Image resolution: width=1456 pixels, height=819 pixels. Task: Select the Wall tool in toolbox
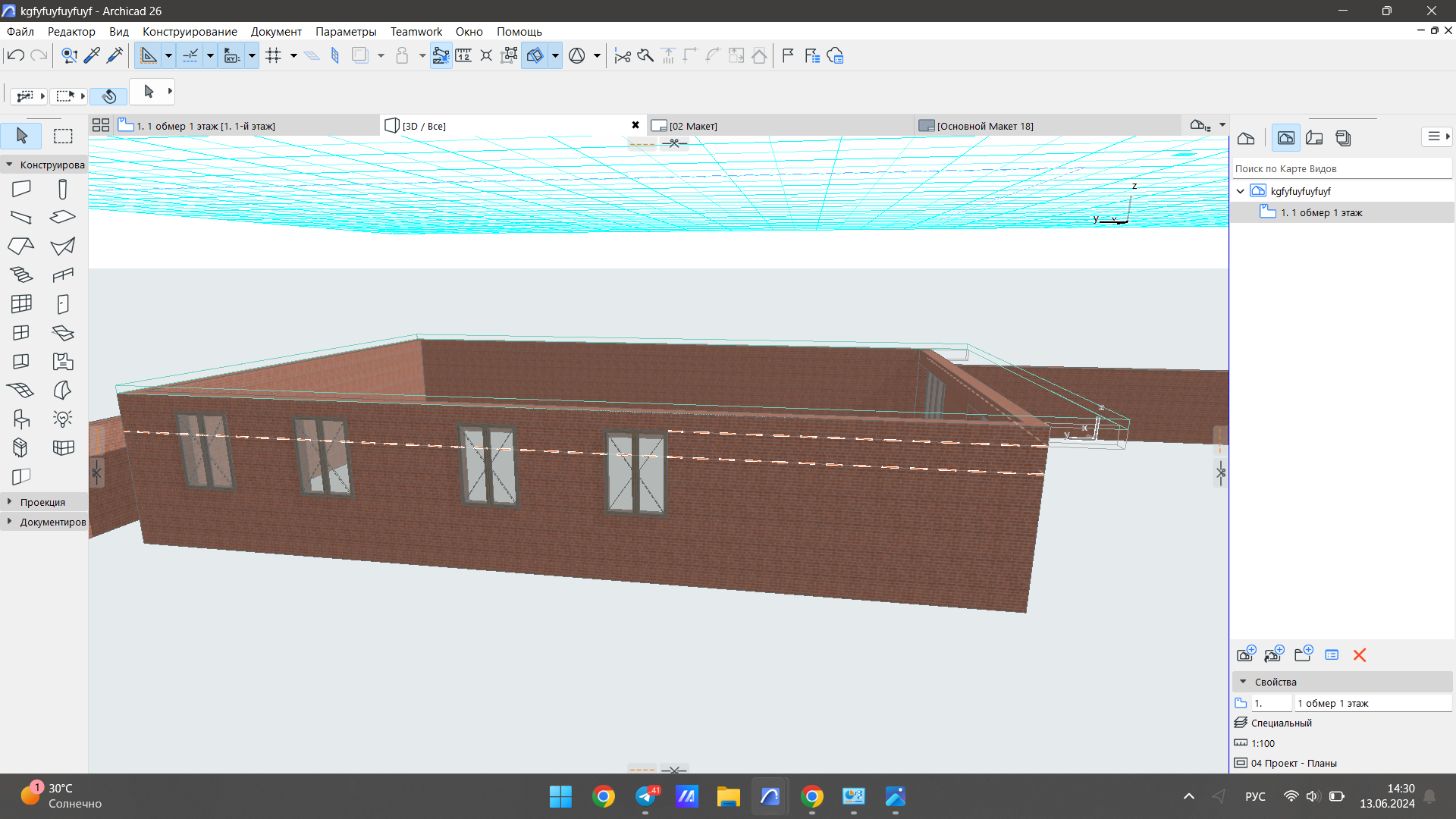click(x=21, y=189)
